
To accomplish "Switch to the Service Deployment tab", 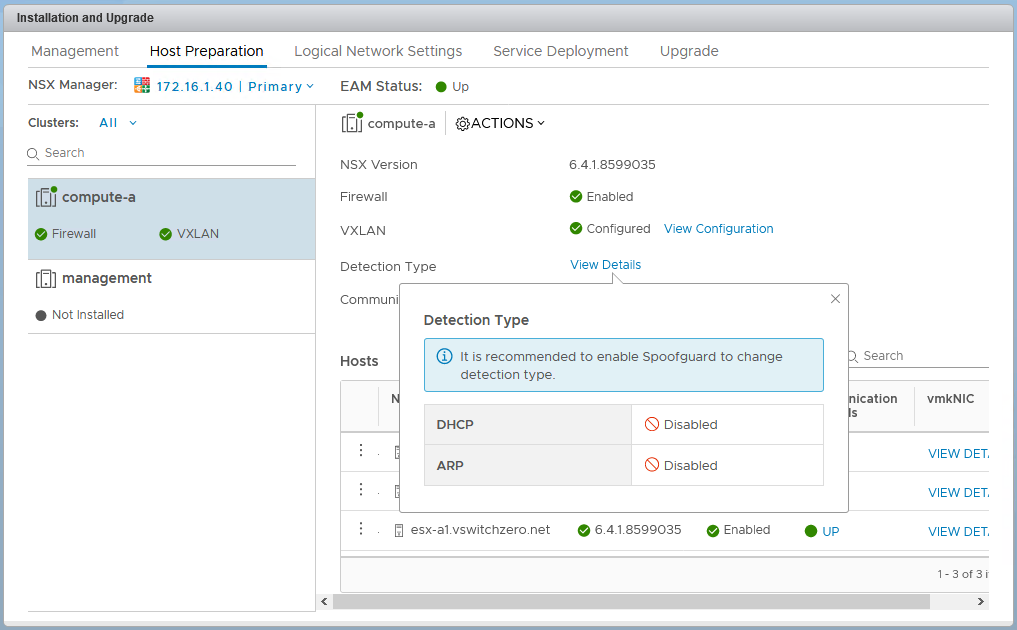I will [561, 51].
